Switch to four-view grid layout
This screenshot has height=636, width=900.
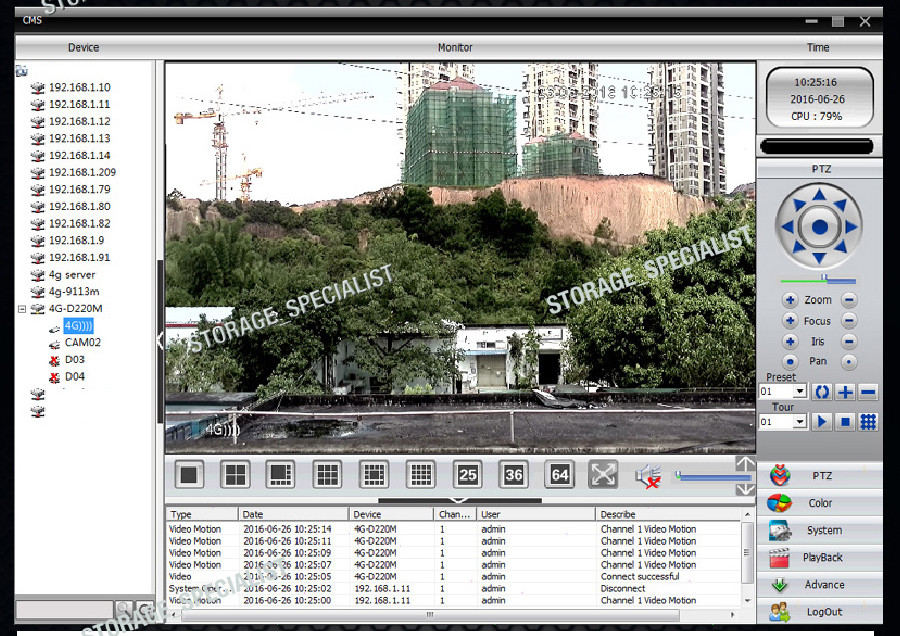(235, 475)
